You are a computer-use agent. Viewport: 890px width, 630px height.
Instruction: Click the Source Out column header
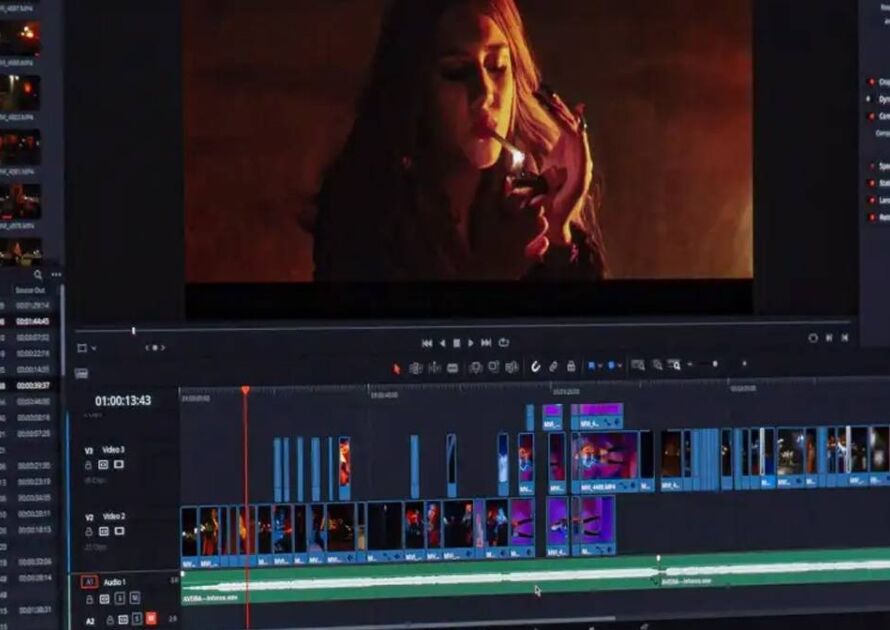[29, 290]
